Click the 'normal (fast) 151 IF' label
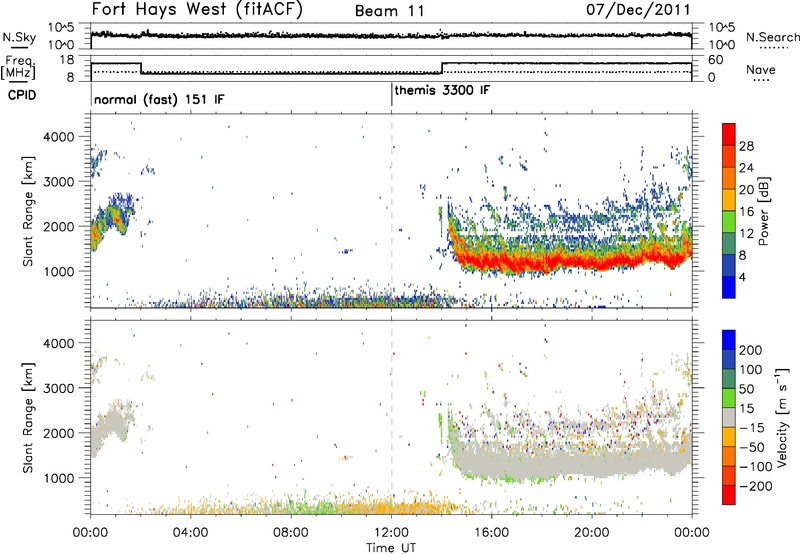The image size is (800, 554). (159, 99)
